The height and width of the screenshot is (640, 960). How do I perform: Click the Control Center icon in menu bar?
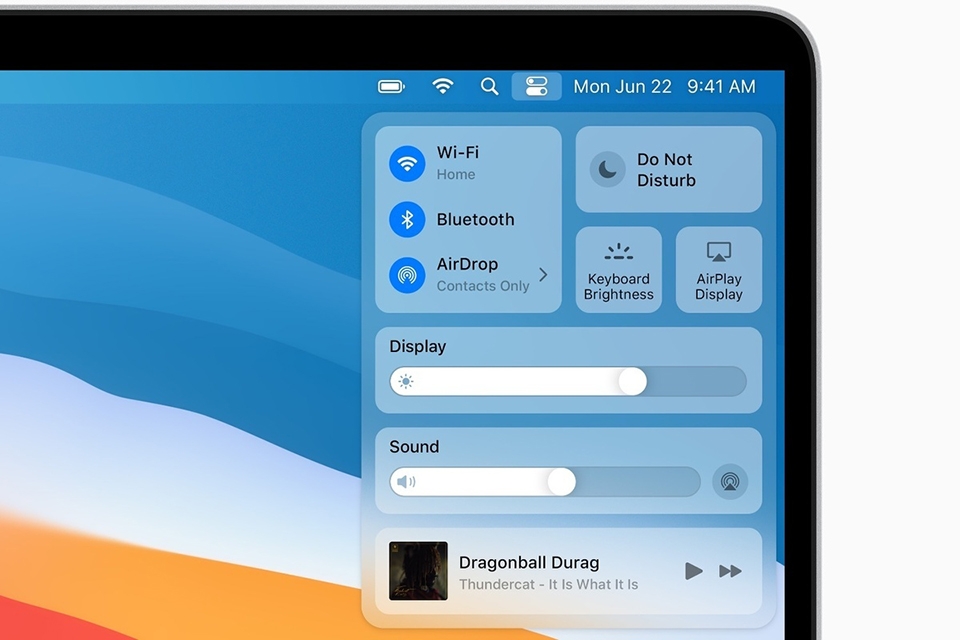(536, 86)
